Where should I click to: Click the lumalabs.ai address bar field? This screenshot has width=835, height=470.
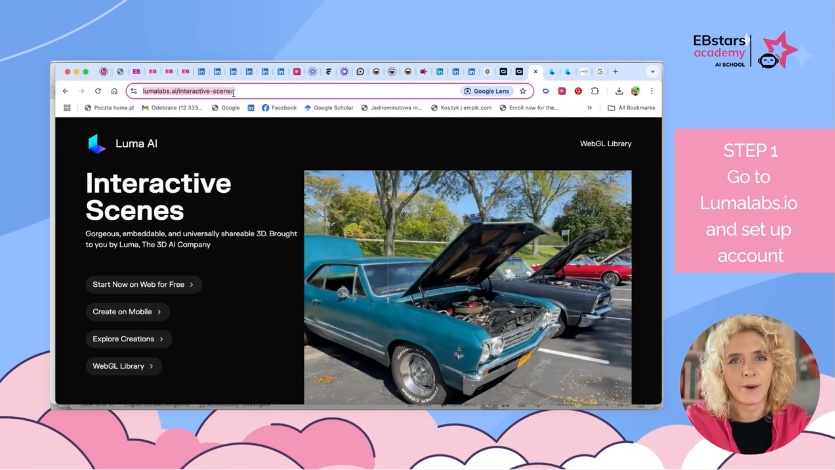(x=300, y=91)
